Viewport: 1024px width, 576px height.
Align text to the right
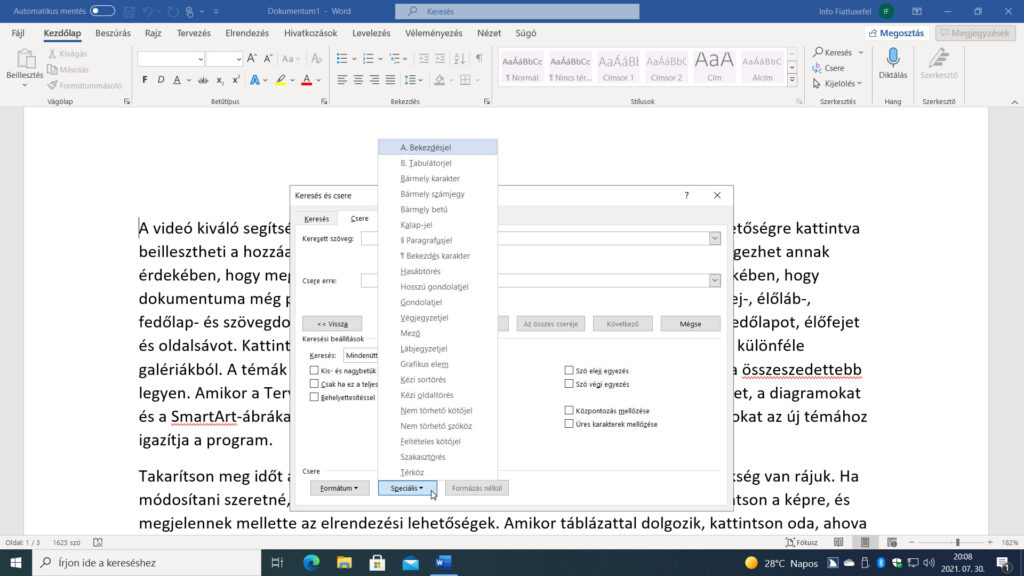pos(374,80)
